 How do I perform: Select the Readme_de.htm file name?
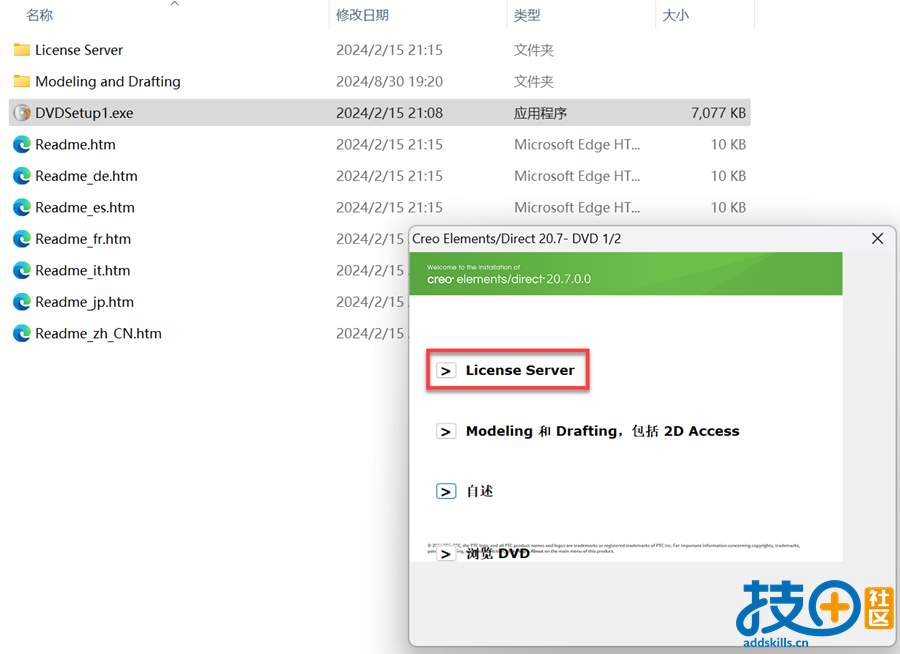pyautogui.click(x=86, y=176)
